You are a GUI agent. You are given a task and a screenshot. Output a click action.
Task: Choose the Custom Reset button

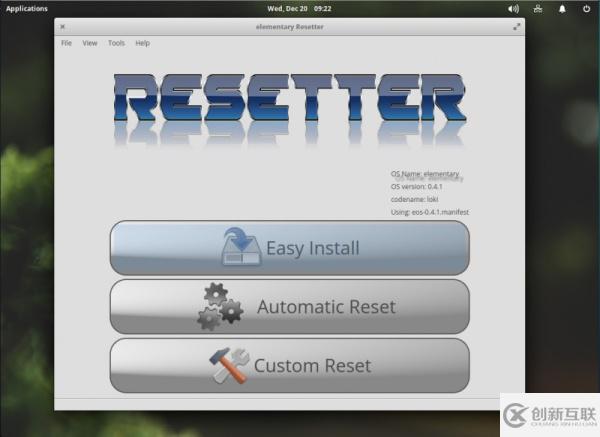coord(290,365)
